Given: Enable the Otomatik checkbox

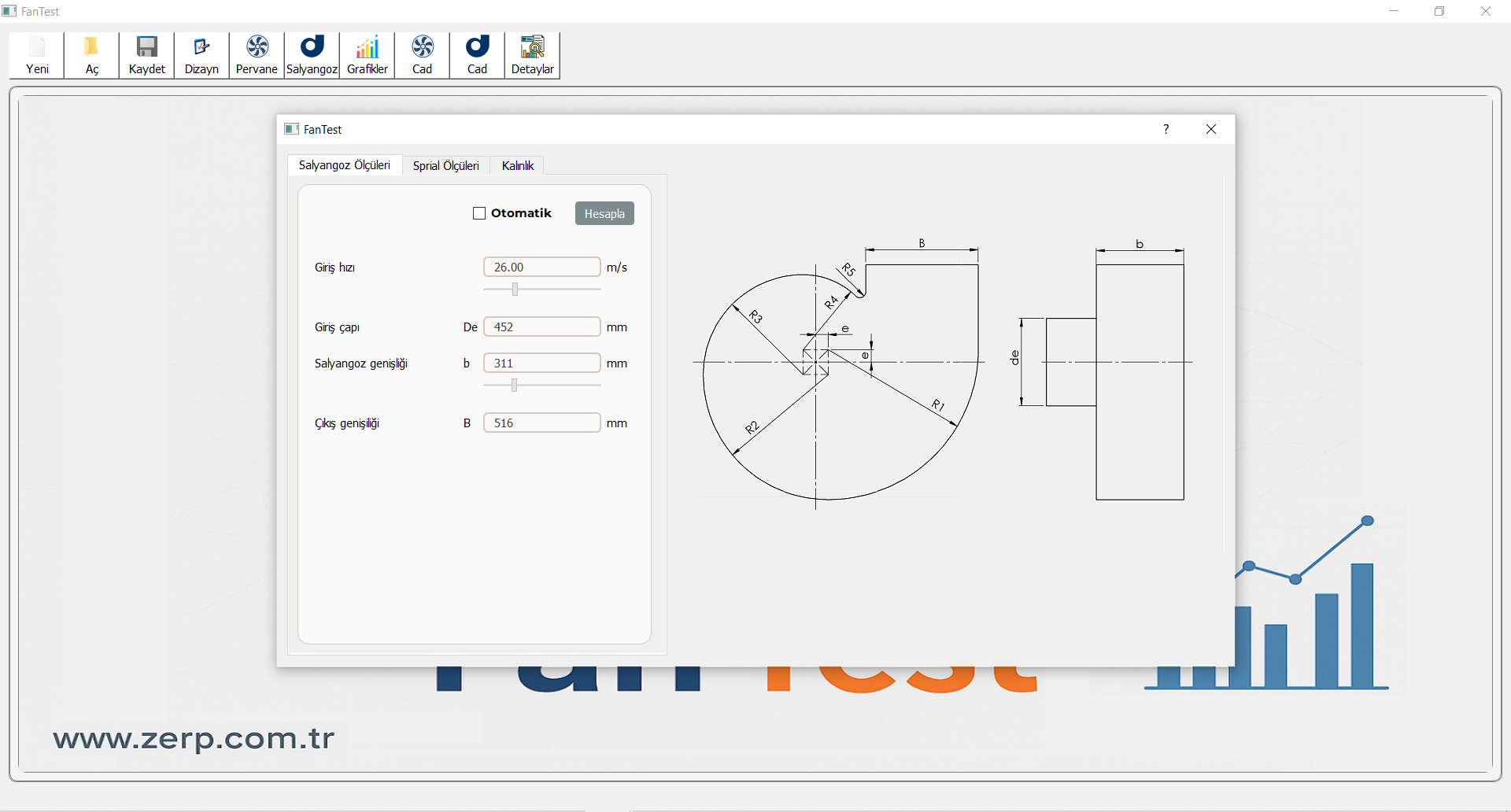Looking at the screenshot, I should click(x=479, y=213).
